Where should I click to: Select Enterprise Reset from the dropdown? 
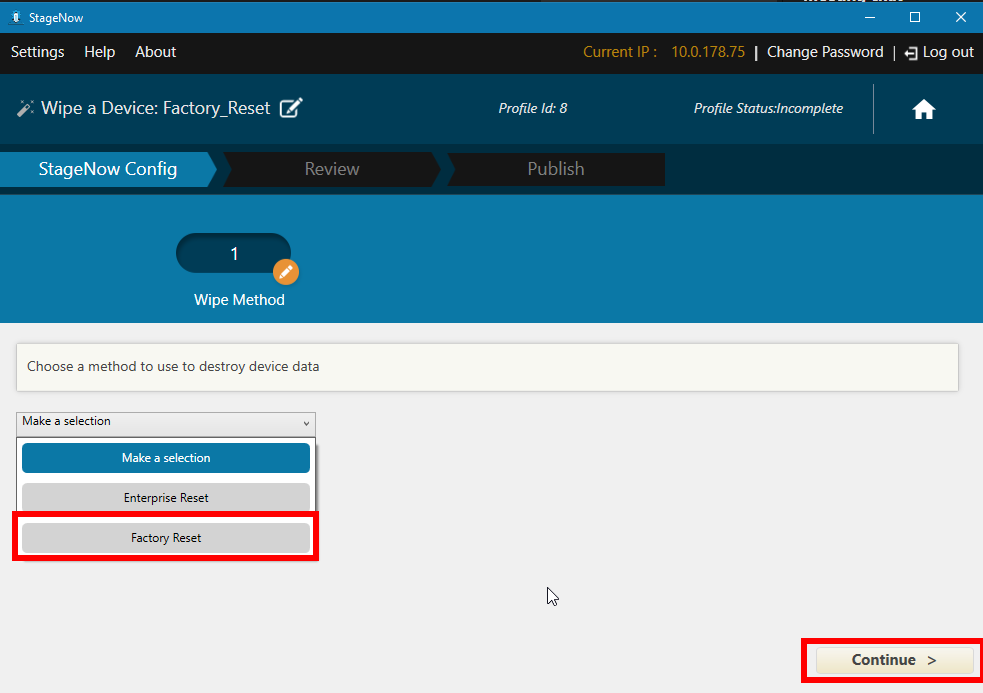coord(165,497)
